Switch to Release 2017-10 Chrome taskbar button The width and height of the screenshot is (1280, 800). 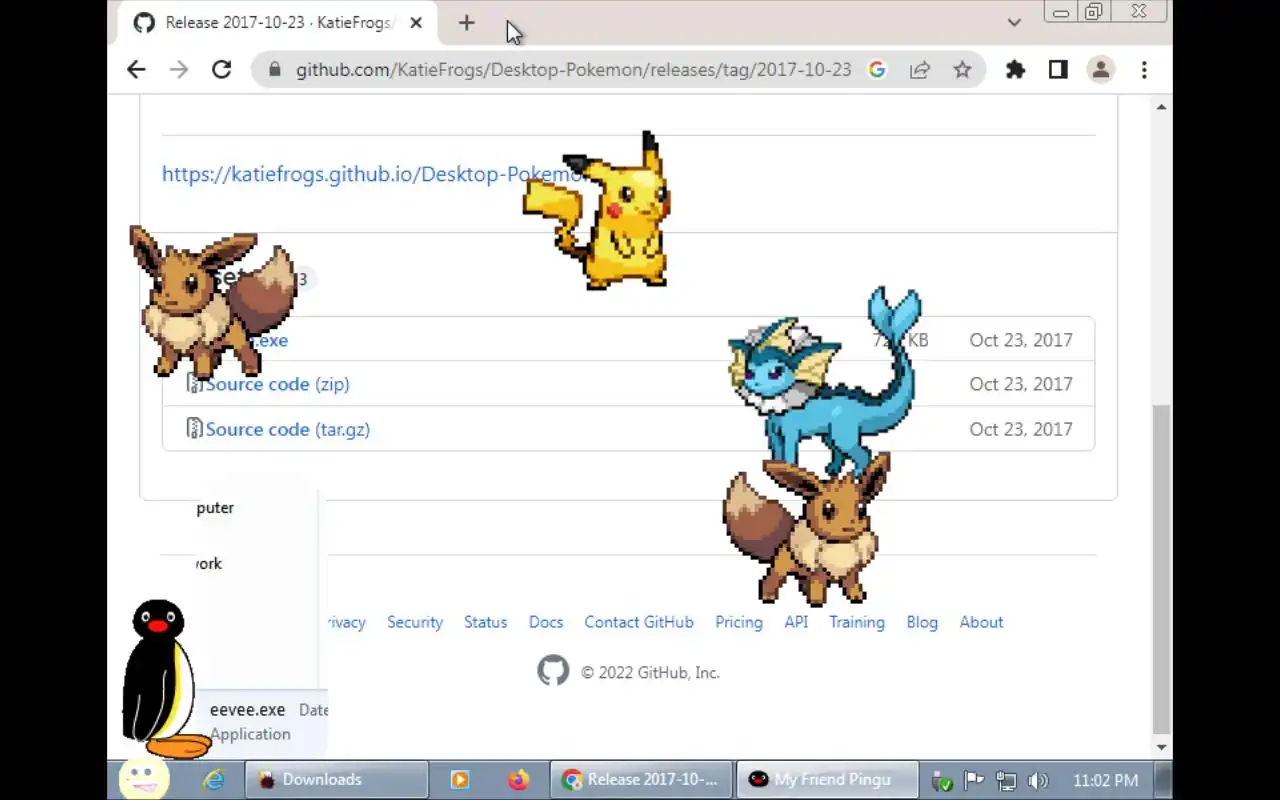coord(641,779)
